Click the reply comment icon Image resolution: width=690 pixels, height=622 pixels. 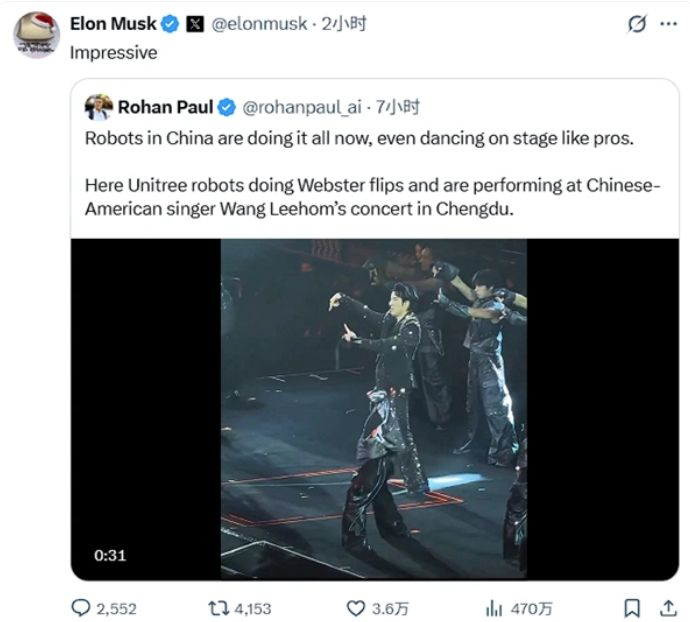click(81, 607)
